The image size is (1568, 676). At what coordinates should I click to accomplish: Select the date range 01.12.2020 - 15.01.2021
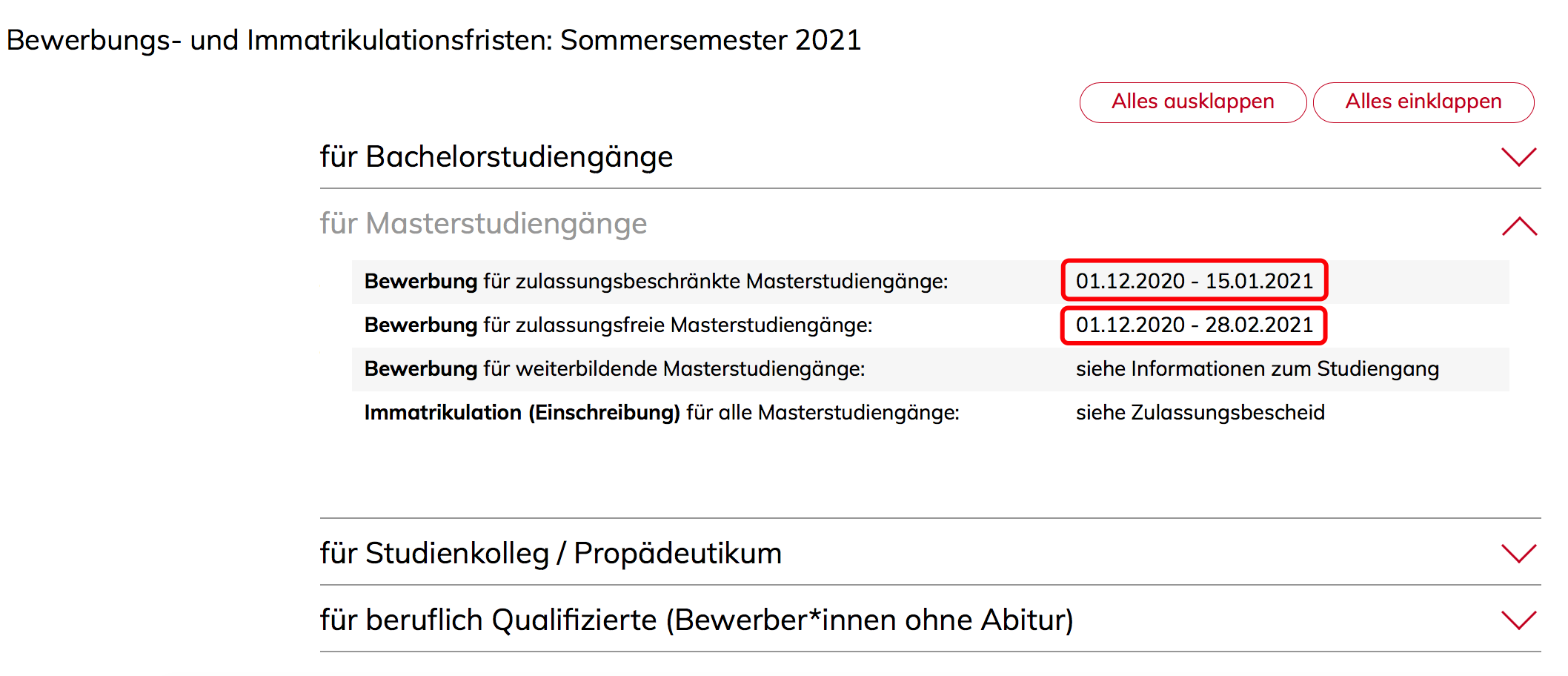pyautogui.click(x=1194, y=281)
